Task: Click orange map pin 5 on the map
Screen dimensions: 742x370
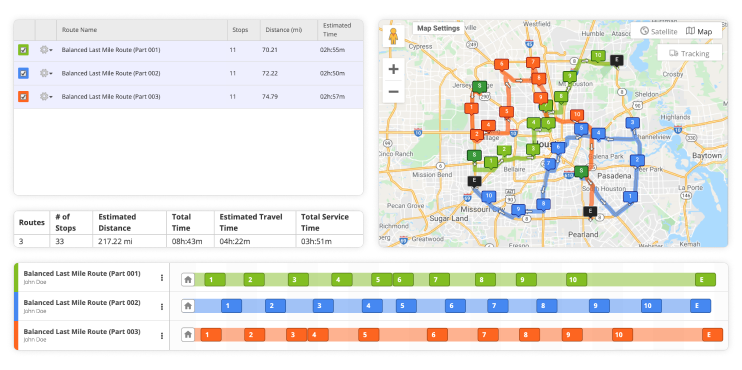Action: [x=506, y=113]
